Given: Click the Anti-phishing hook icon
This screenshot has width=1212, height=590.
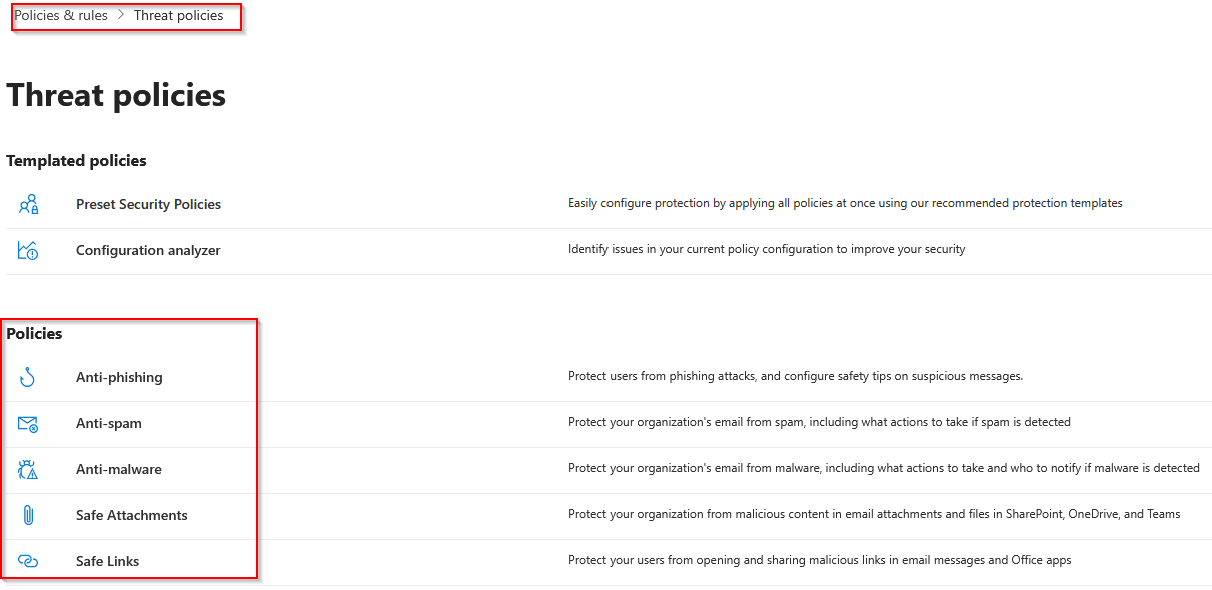Looking at the screenshot, I should [28, 377].
